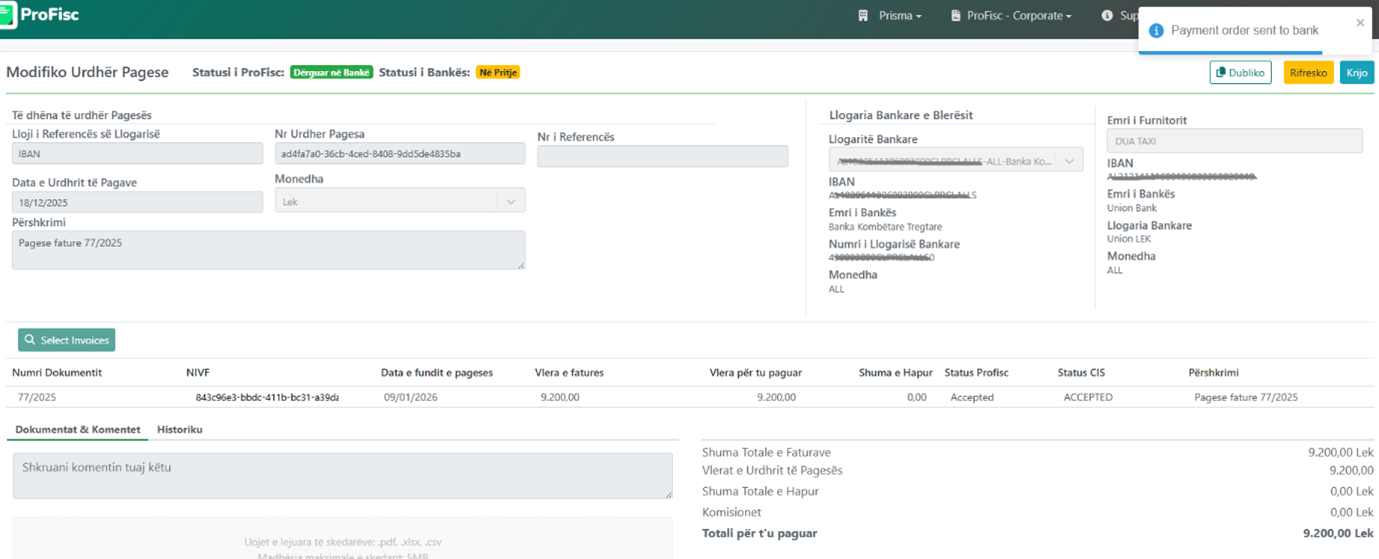The image size is (1379, 559).
Task: Click the copy icon on Dubliko button
Action: coord(1221,73)
